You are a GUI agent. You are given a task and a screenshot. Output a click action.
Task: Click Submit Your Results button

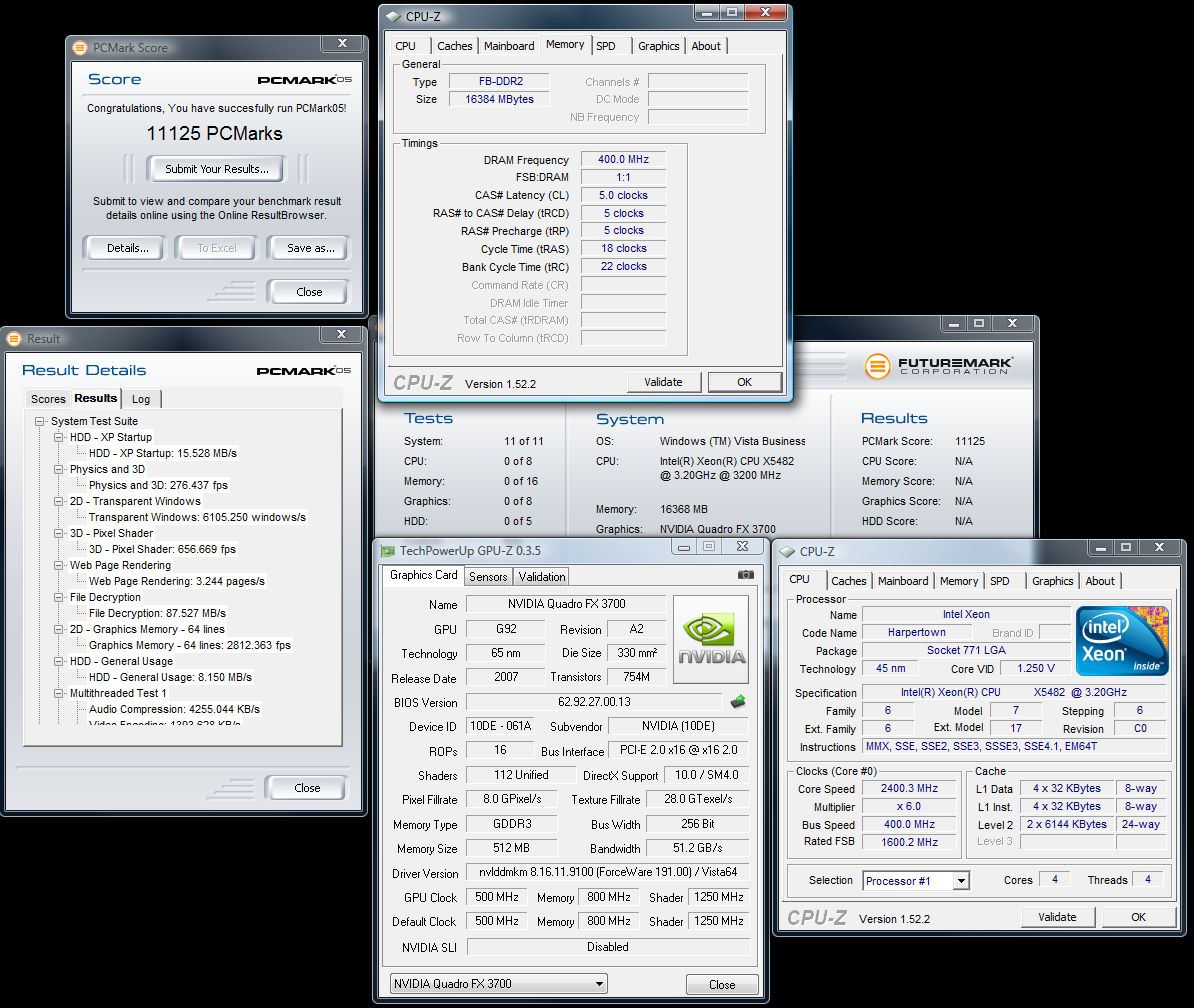pos(216,169)
